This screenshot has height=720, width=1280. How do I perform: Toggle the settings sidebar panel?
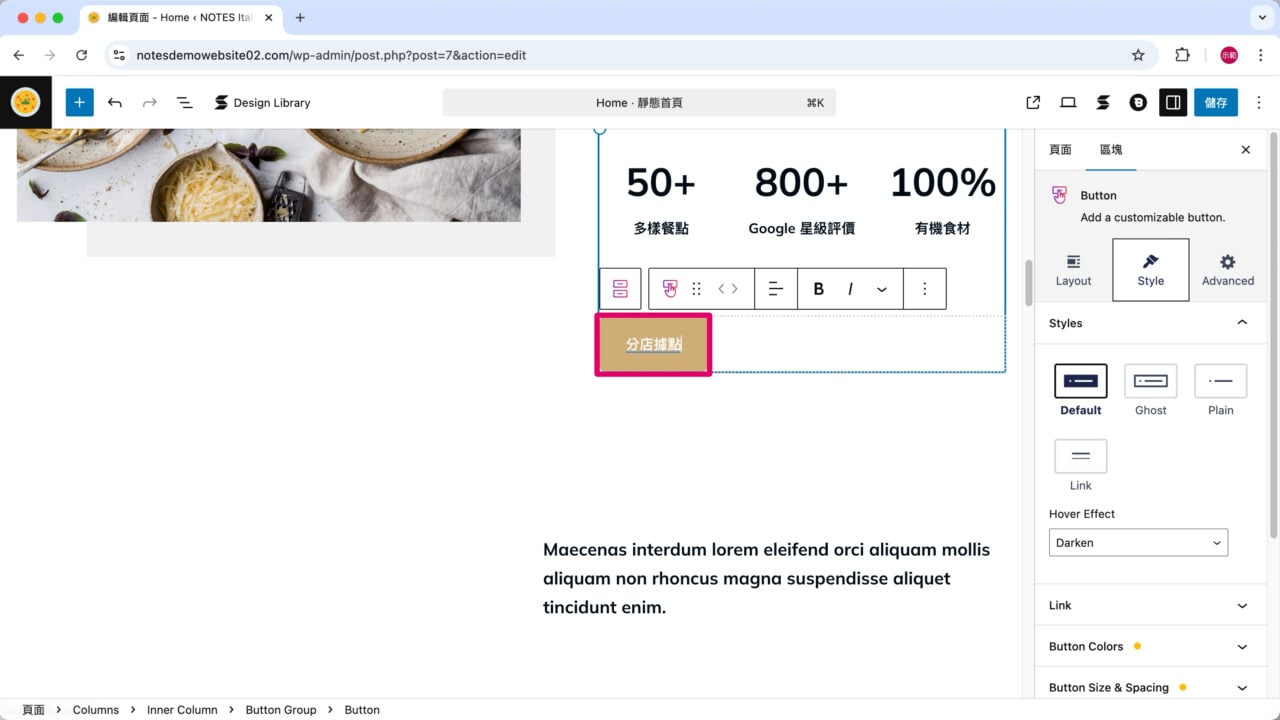coord(1173,102)
